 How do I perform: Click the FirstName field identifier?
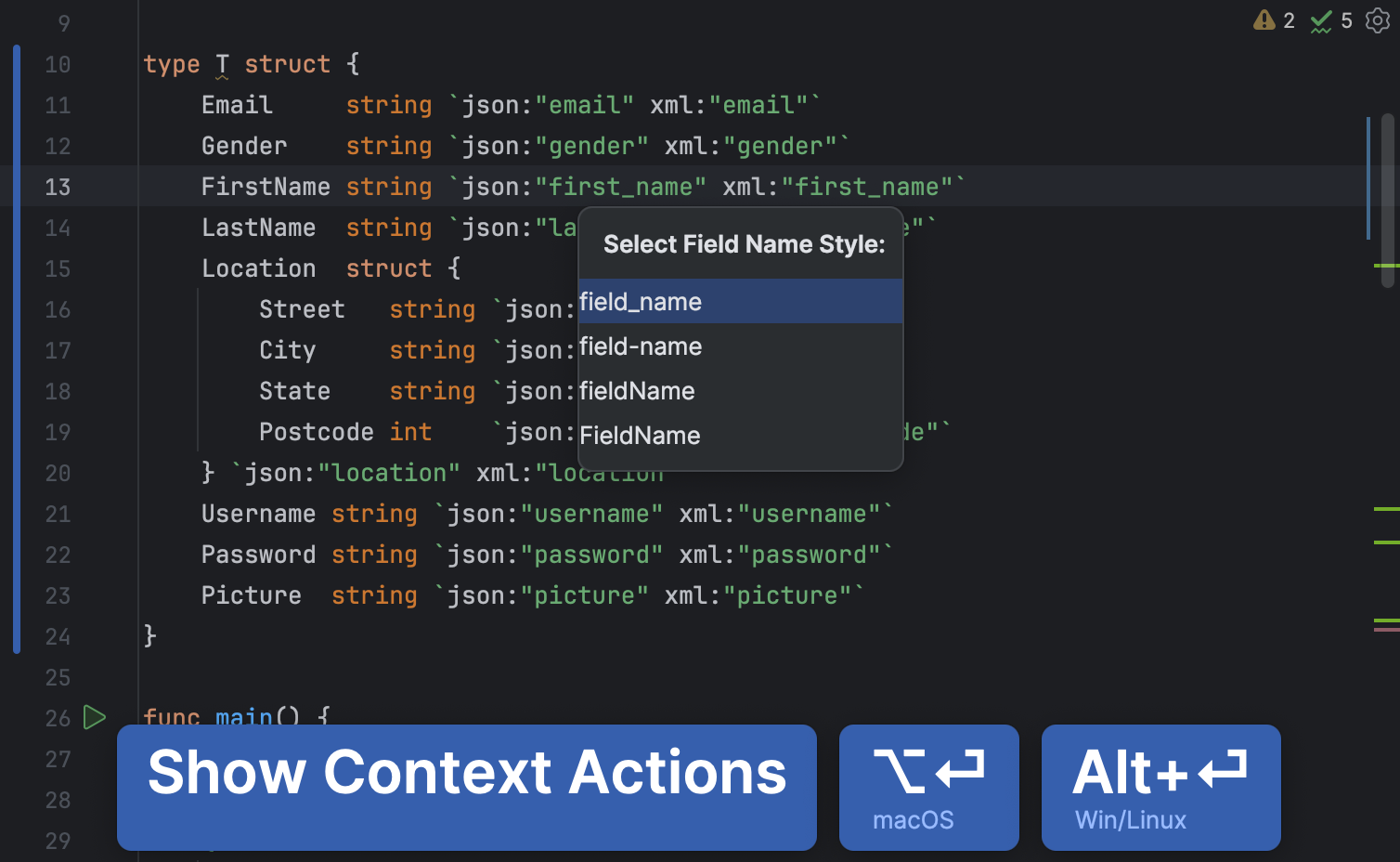pos(266,186)
